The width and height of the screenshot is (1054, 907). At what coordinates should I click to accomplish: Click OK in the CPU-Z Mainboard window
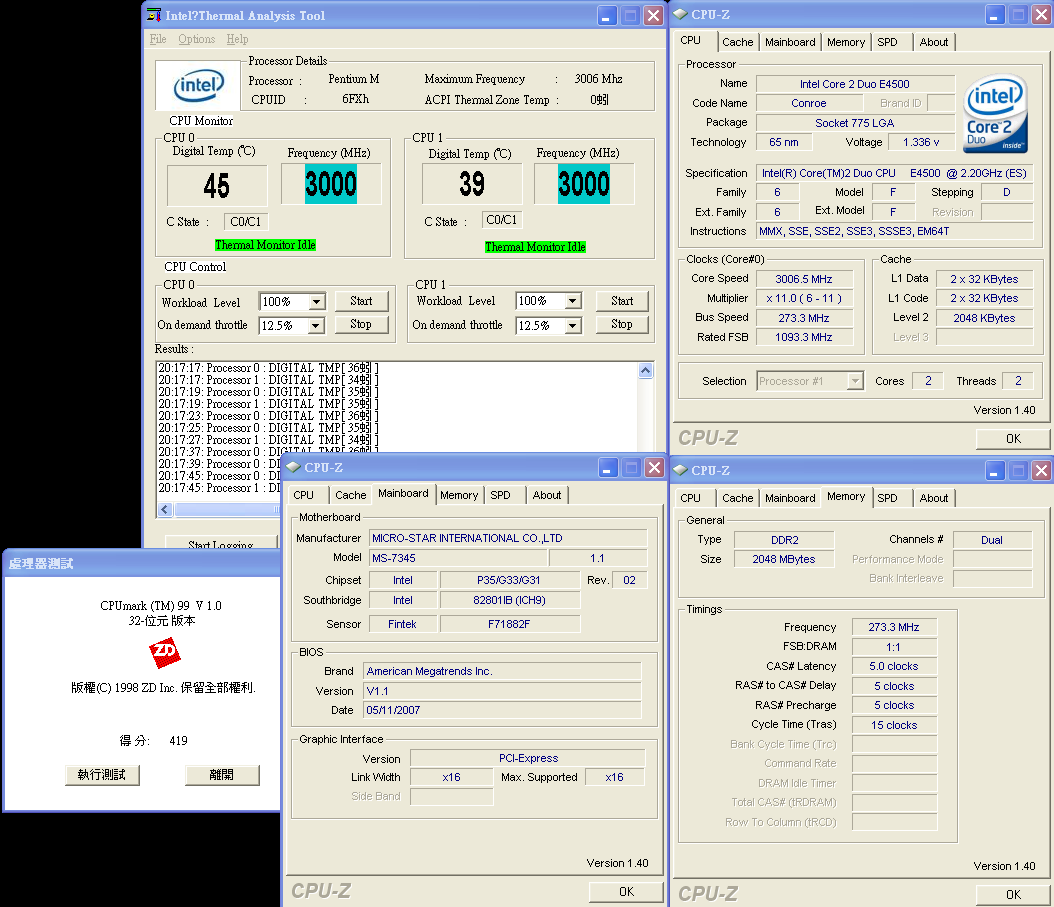tap(626, 892)
